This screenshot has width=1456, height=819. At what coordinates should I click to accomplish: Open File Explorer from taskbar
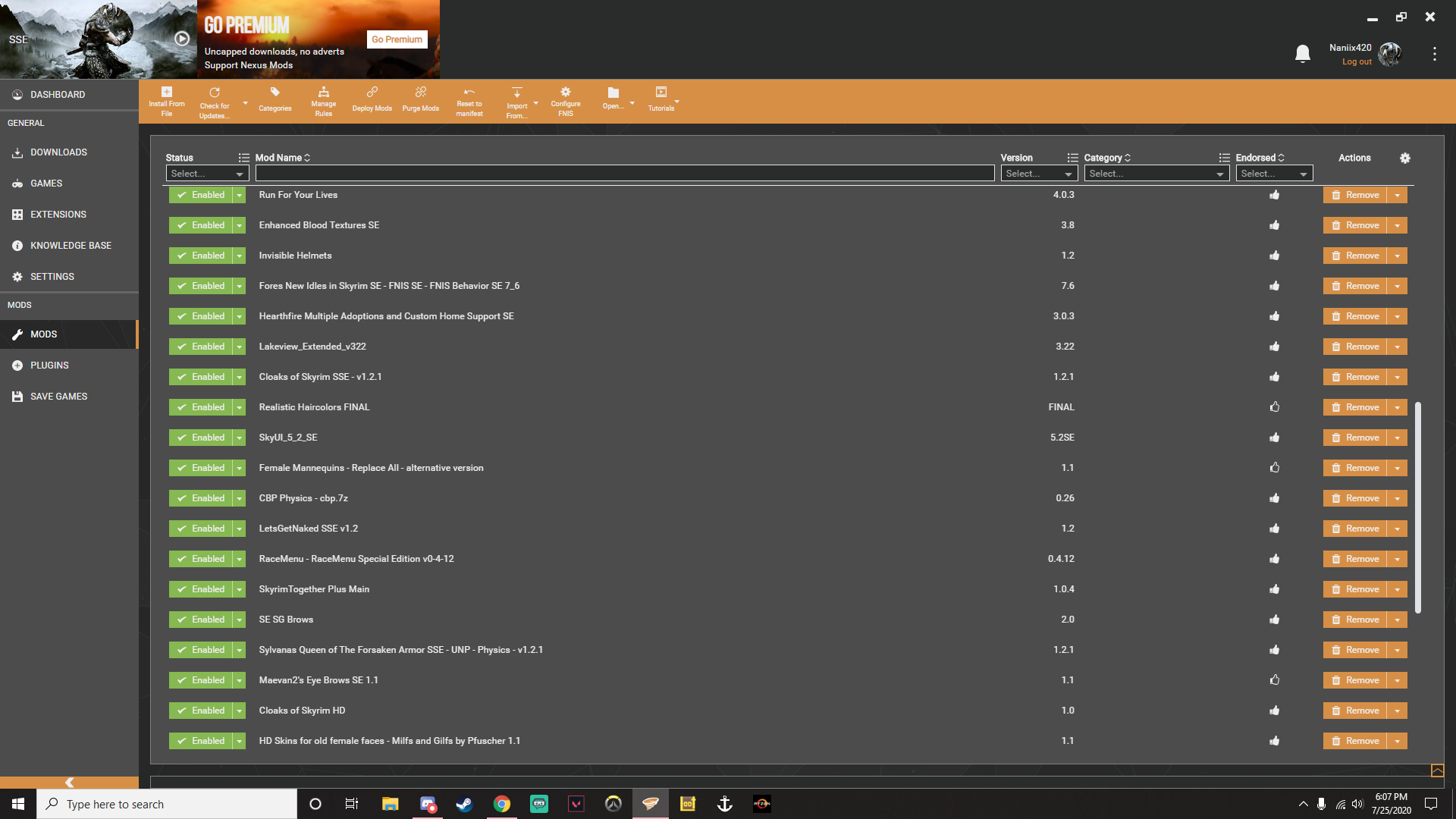390,804
